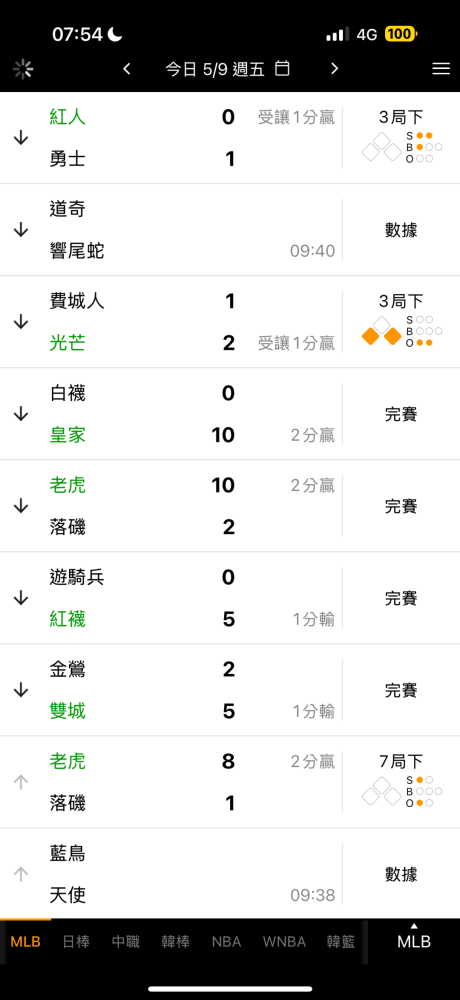Select the 韓籃 tab

pyautogui.click(x=341, y=942)
